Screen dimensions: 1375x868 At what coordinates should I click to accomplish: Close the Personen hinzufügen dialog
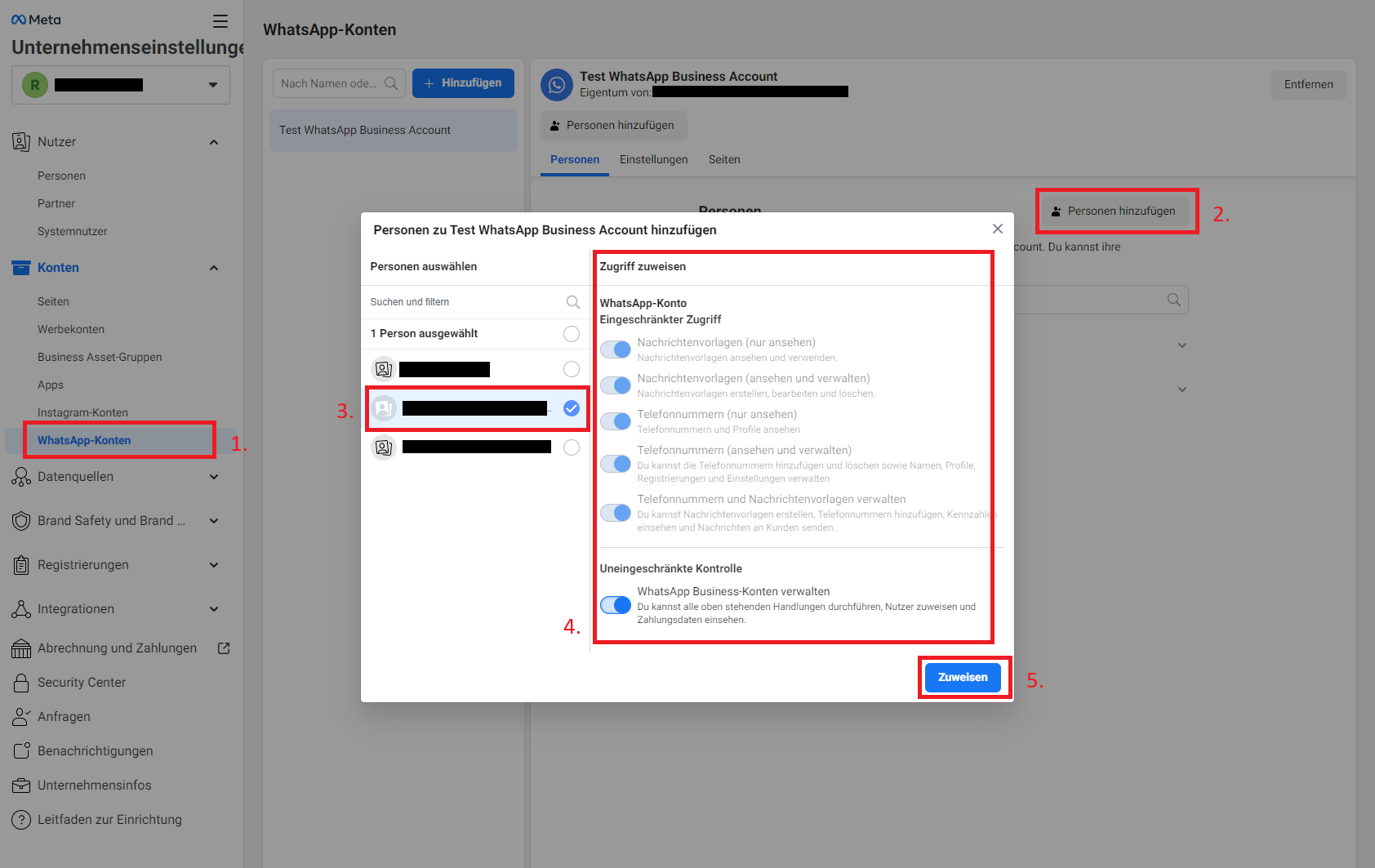[x=997, y=229]
